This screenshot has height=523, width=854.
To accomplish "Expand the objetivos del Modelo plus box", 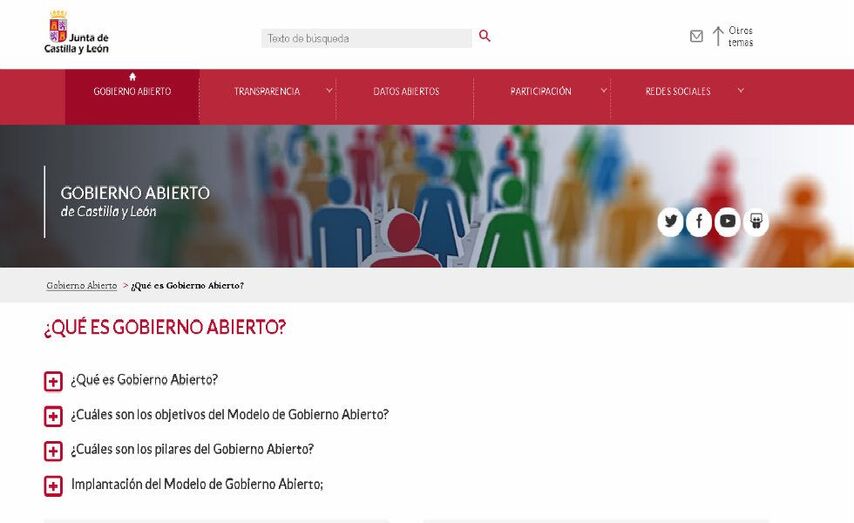I will pos(53,416).
